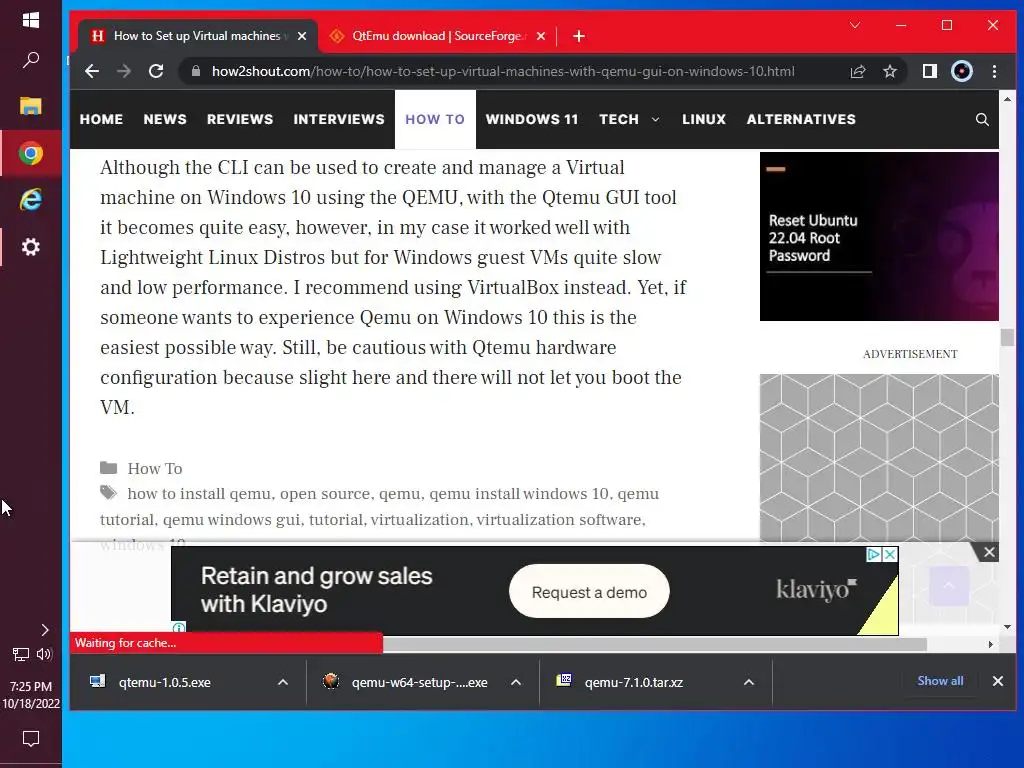The image size is (1024, 768).
Task: Close the Klaviyo banner ad overlay
Action: [x=989, y=552]
